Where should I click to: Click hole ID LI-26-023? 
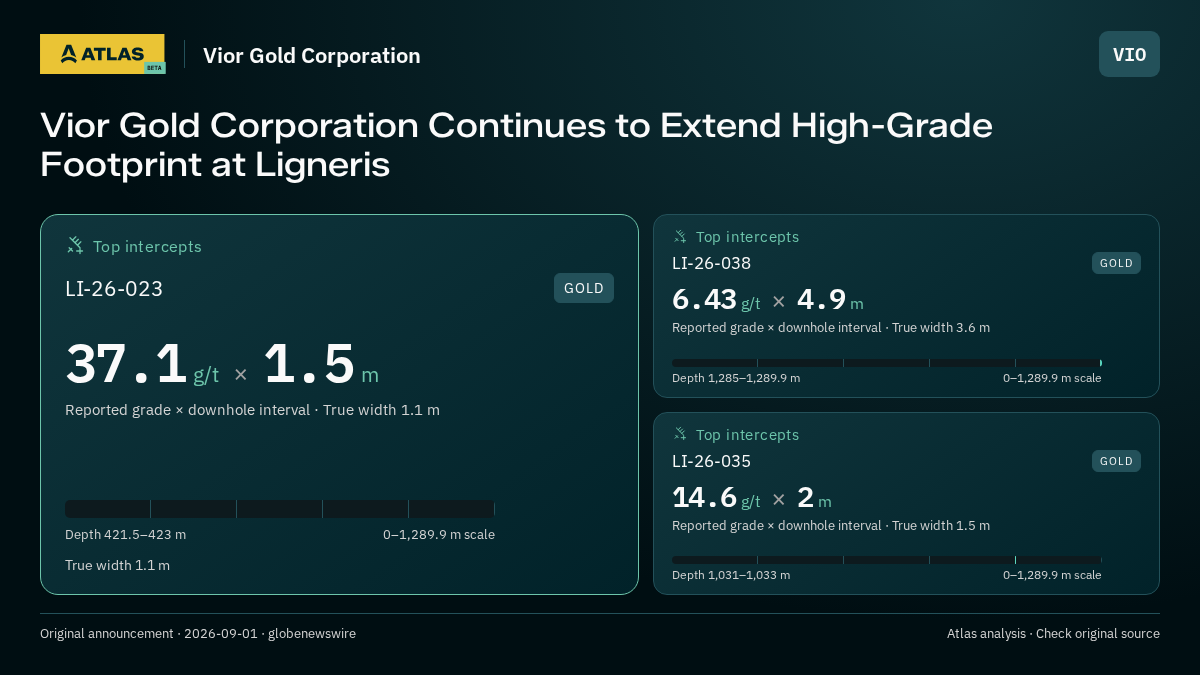114,289
